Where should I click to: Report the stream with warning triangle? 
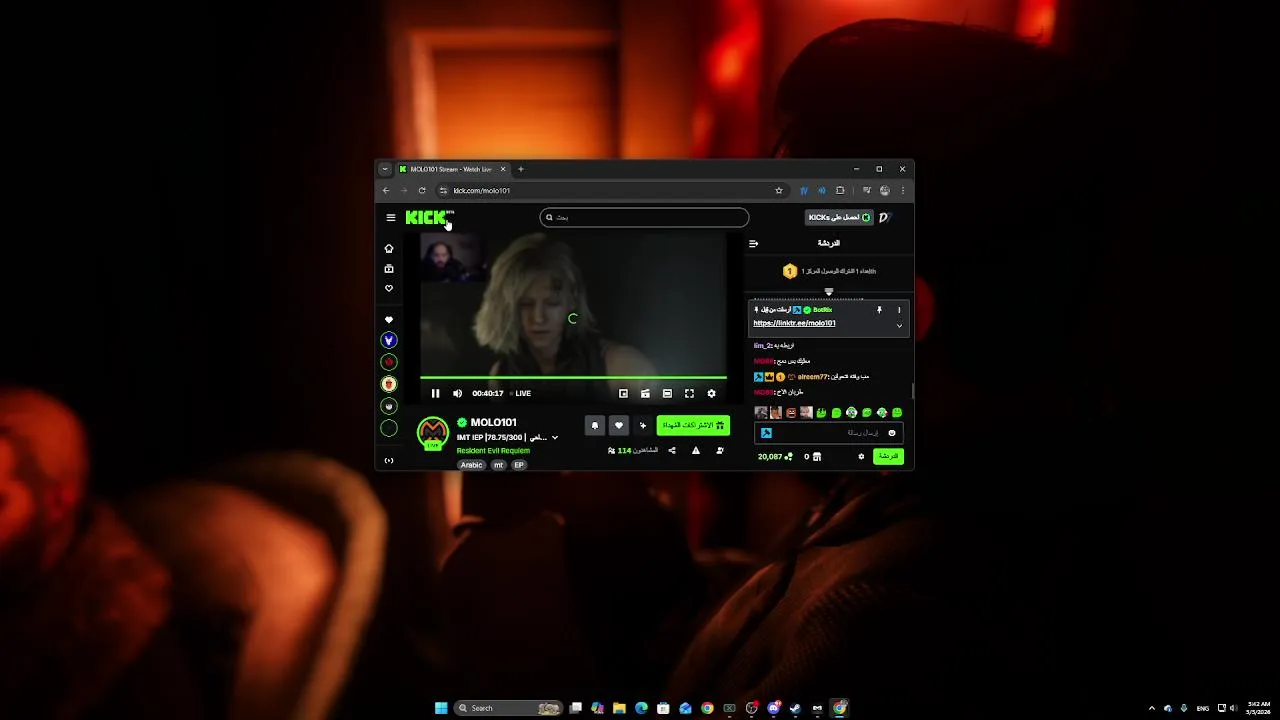(x=696, y=450)
